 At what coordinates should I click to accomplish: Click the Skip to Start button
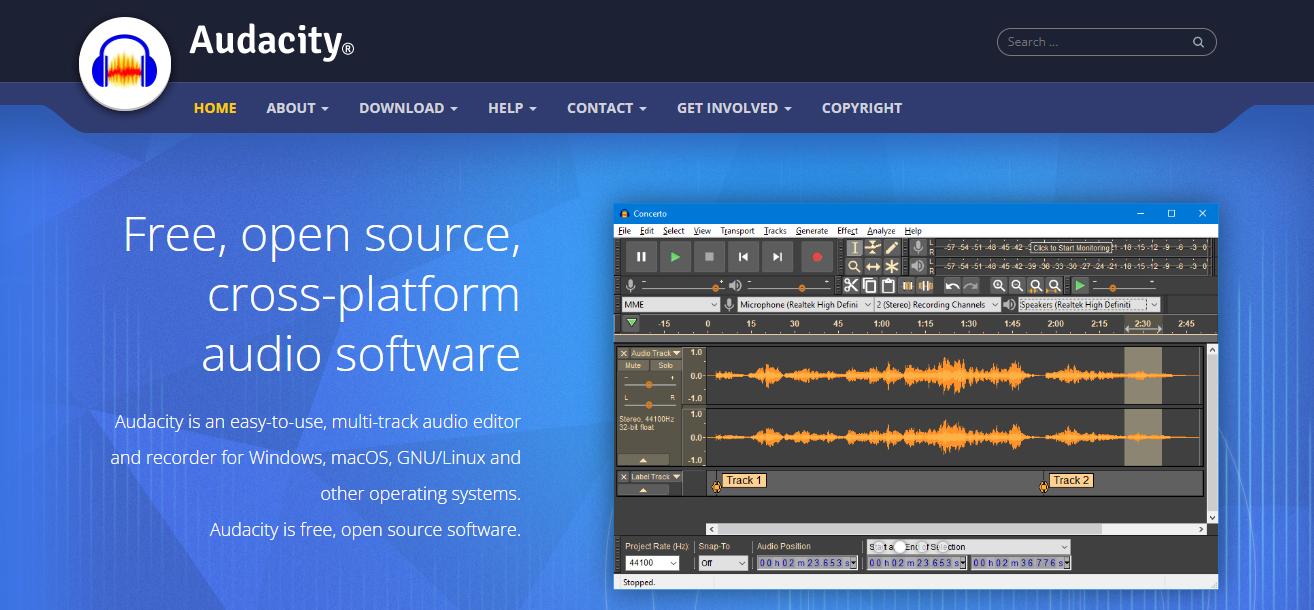pos(743,257)
